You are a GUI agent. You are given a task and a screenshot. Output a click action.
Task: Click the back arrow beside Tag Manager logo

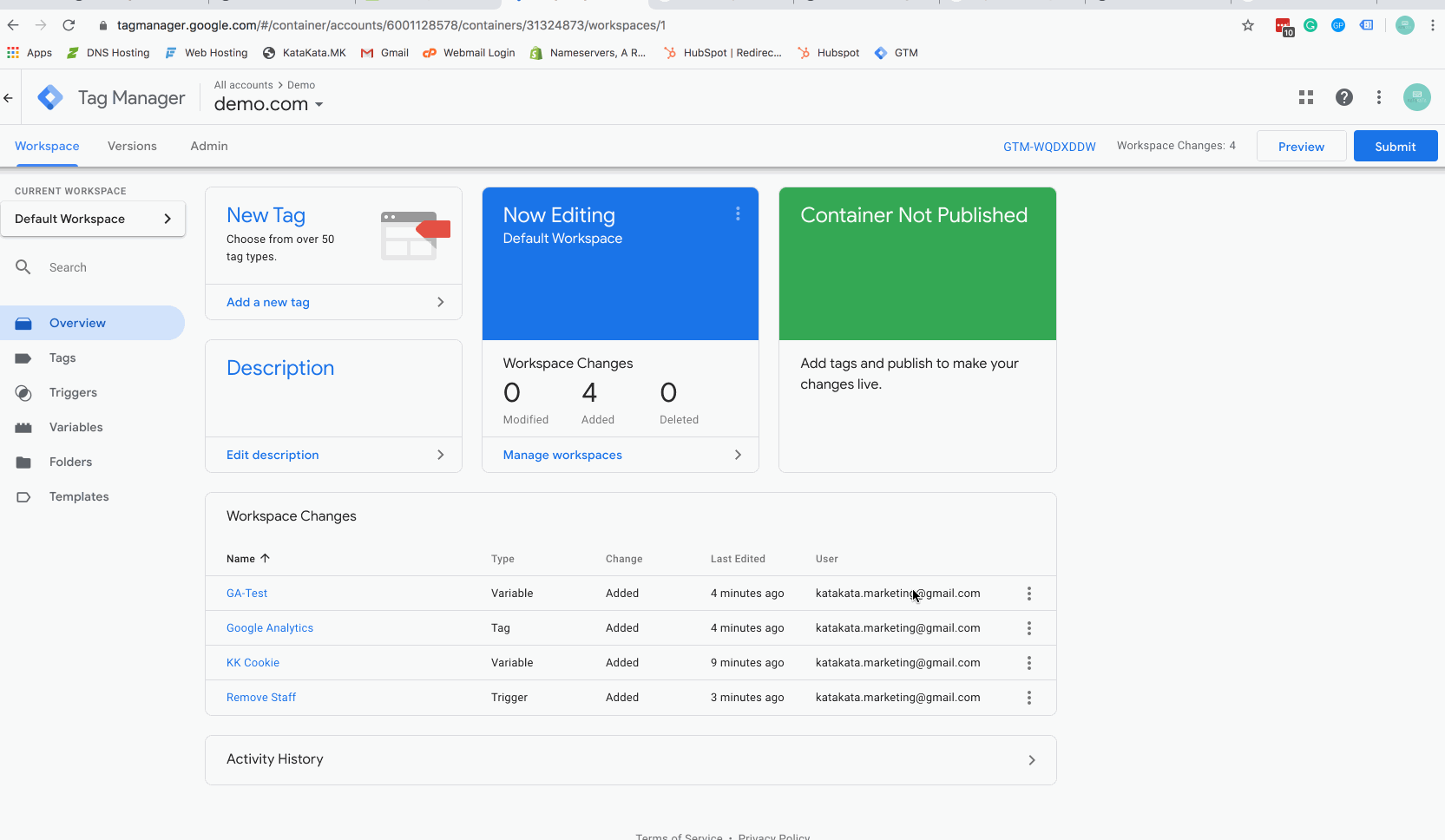(x=9, y=98)
